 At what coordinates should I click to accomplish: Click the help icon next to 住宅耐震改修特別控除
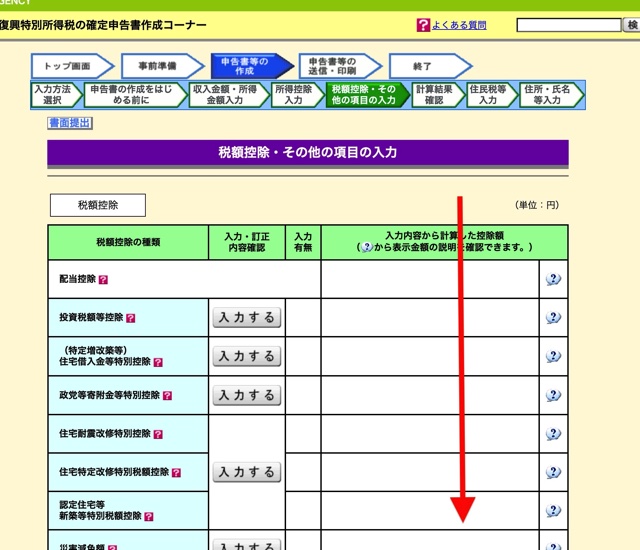click(158, 435)
